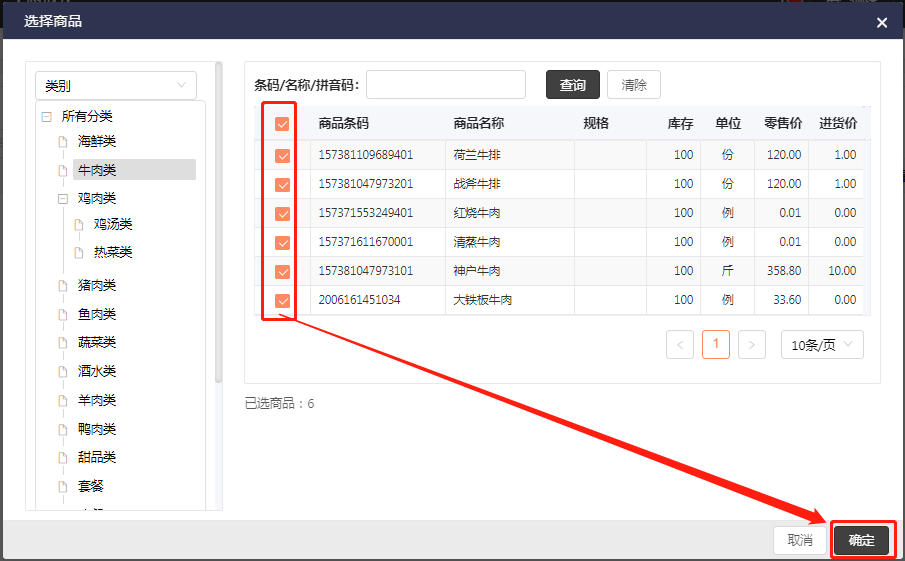
Task: Uncheck the 大铁板牛肉 row checkbox
Action: [282, 300]
